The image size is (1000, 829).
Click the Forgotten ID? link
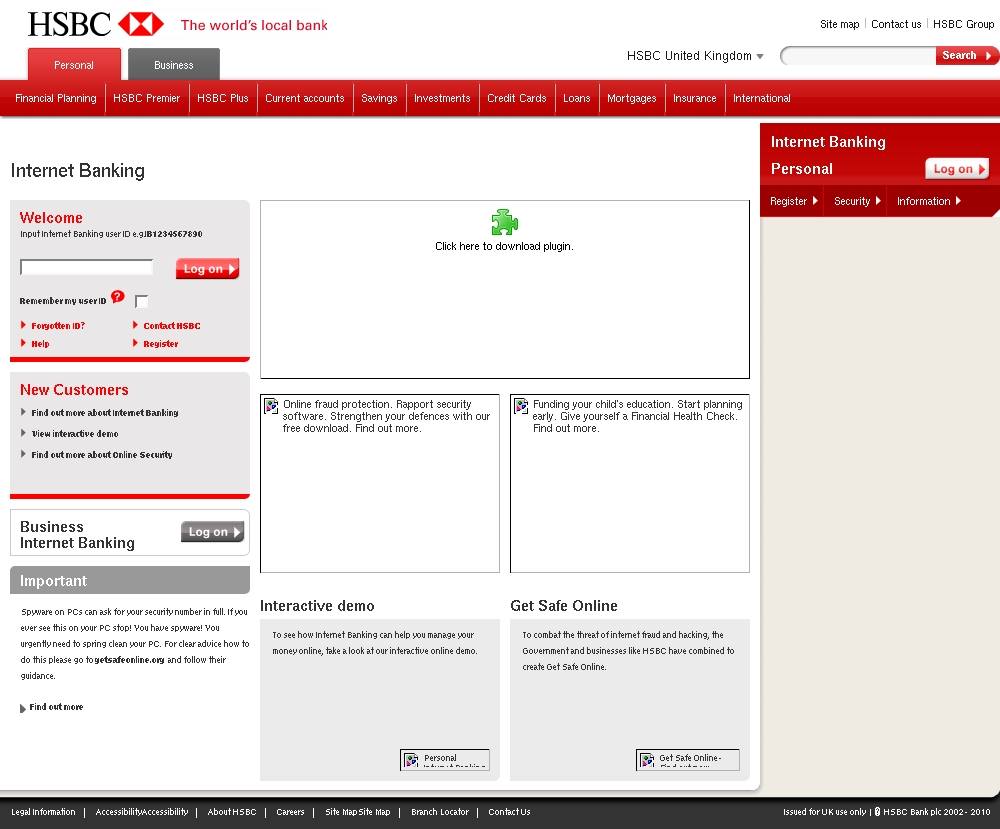[58, 325]
